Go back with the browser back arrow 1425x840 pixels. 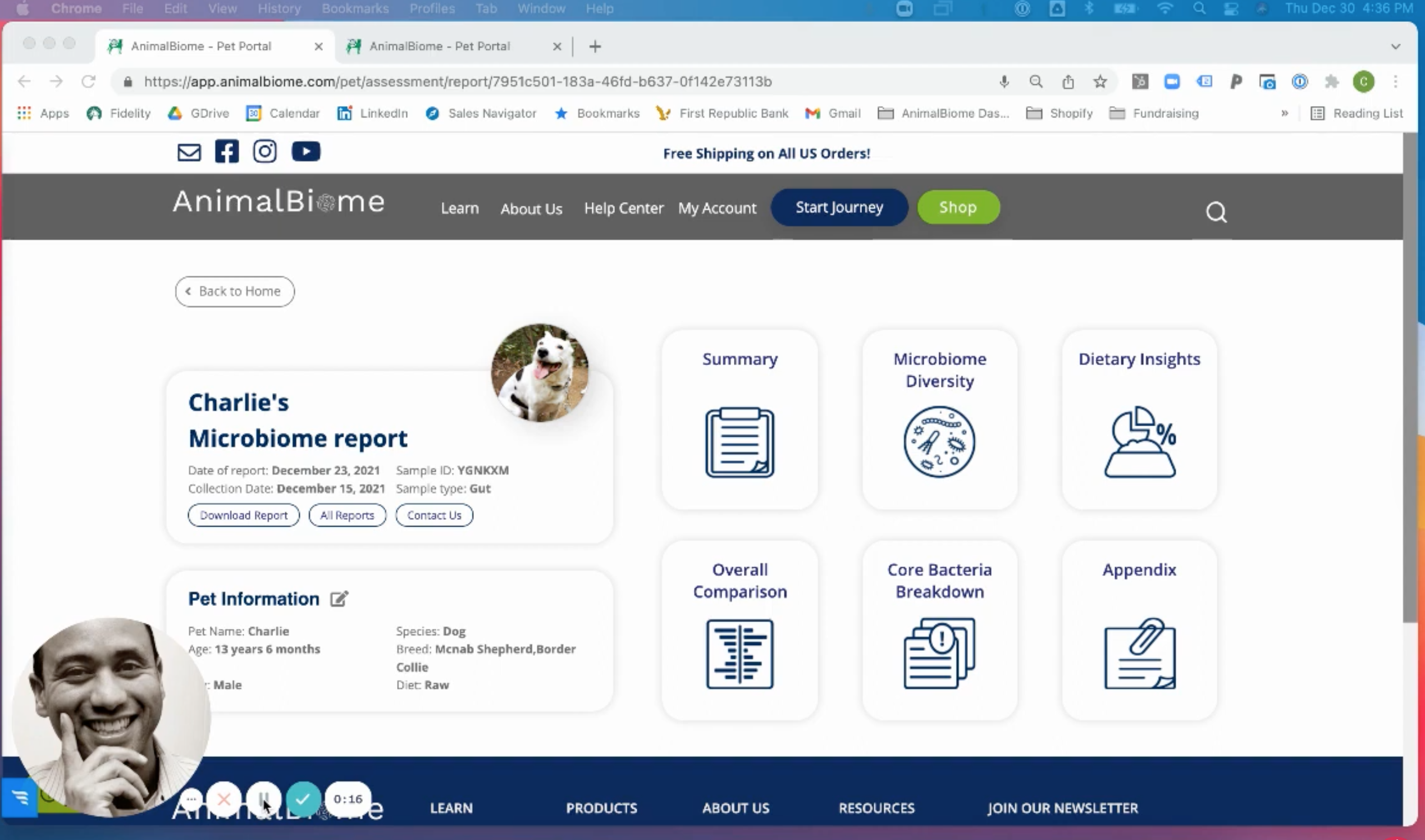click(x=24, y=81)
